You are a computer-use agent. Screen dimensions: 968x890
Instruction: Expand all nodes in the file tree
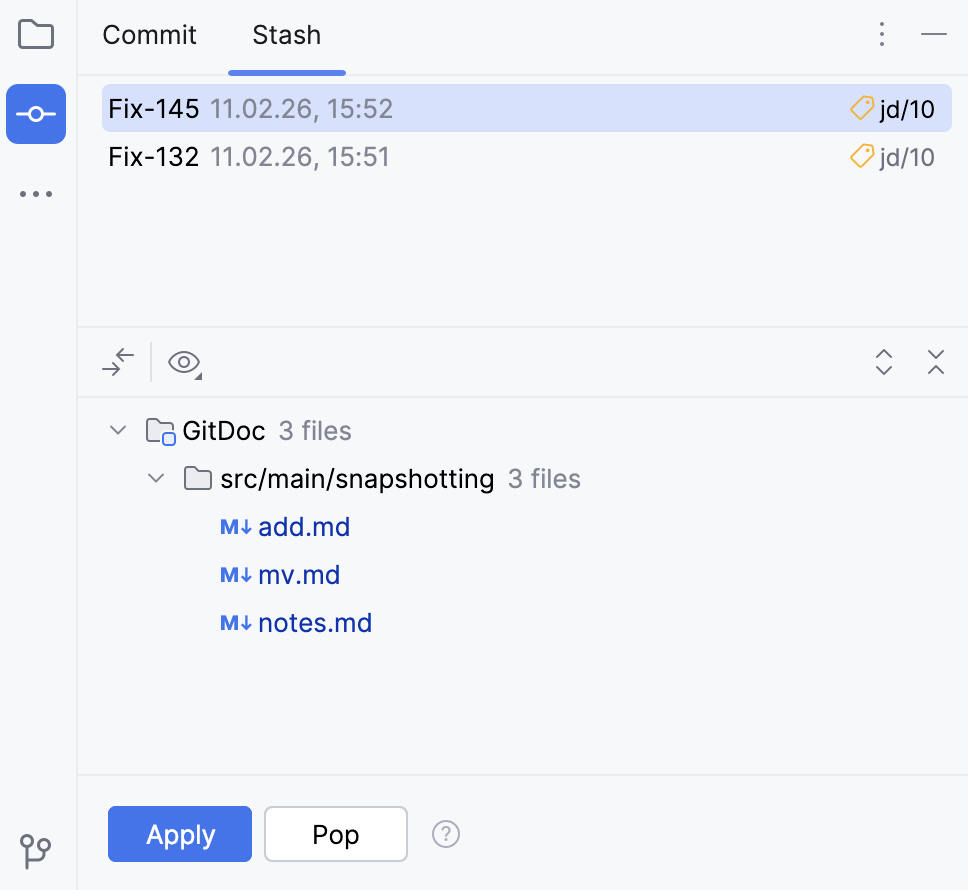coord(884,362)
